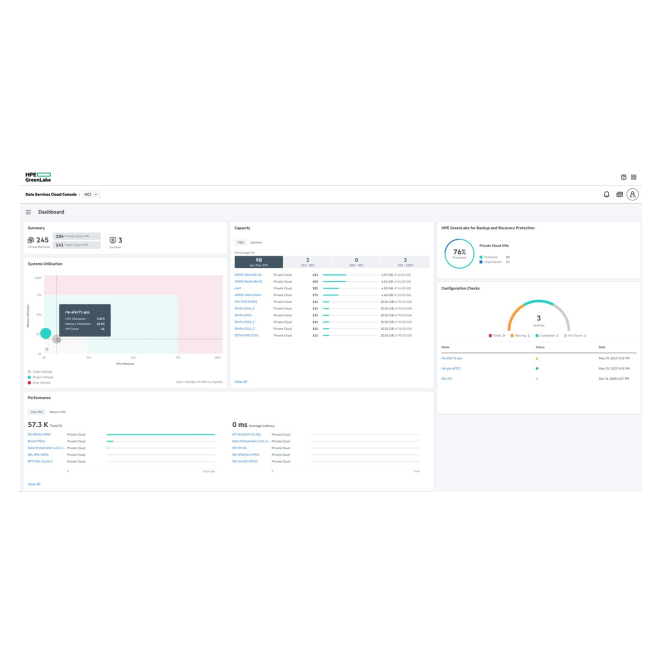662x662 pixels.
Task: Click View All in Performance panel
Action: coord(34,484)
